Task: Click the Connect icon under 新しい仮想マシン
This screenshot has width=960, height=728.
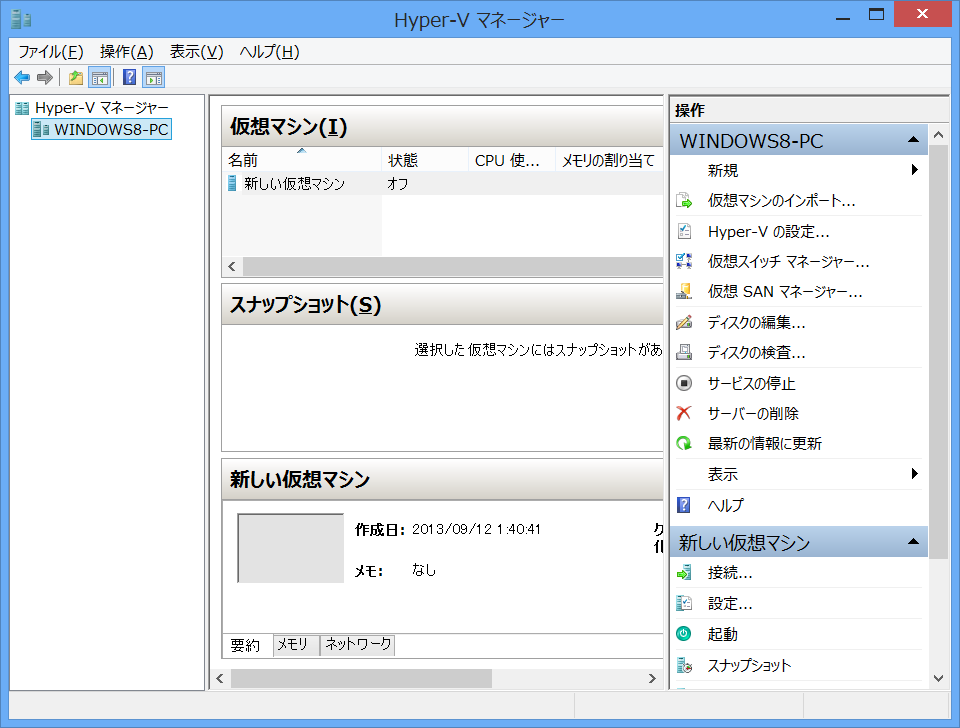Action: (x=684, y=573)
